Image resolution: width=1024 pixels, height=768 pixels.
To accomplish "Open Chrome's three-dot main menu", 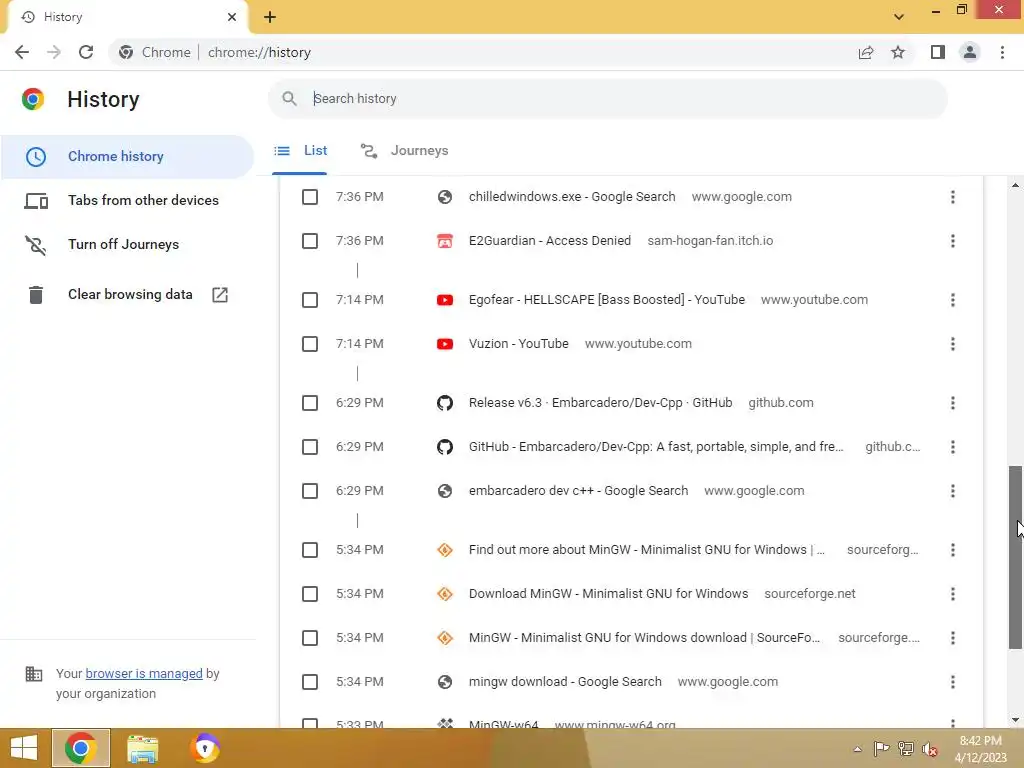I will [x=1002, y=52].
